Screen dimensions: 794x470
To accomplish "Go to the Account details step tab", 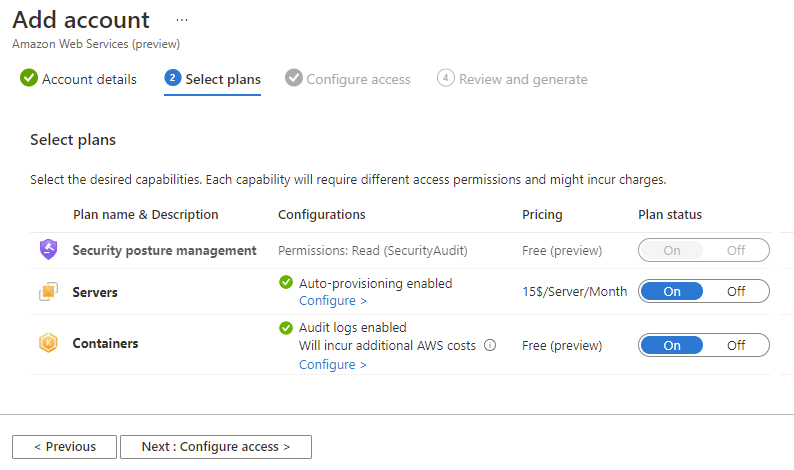I will [78, 79].
